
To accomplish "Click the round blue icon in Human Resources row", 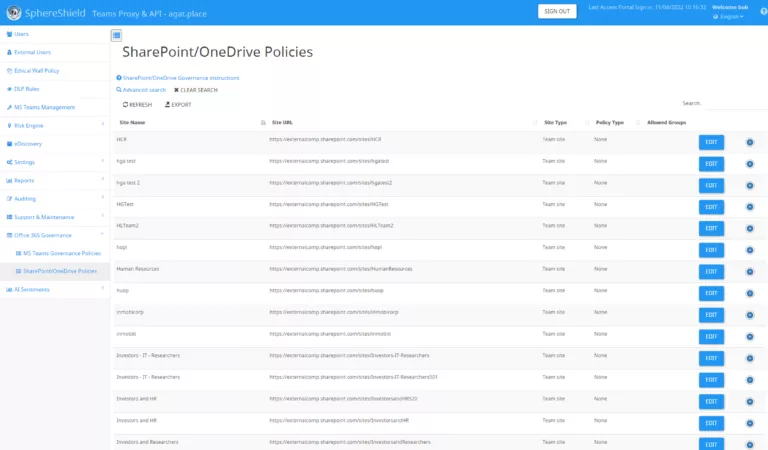I will click(x=750, y=272).
